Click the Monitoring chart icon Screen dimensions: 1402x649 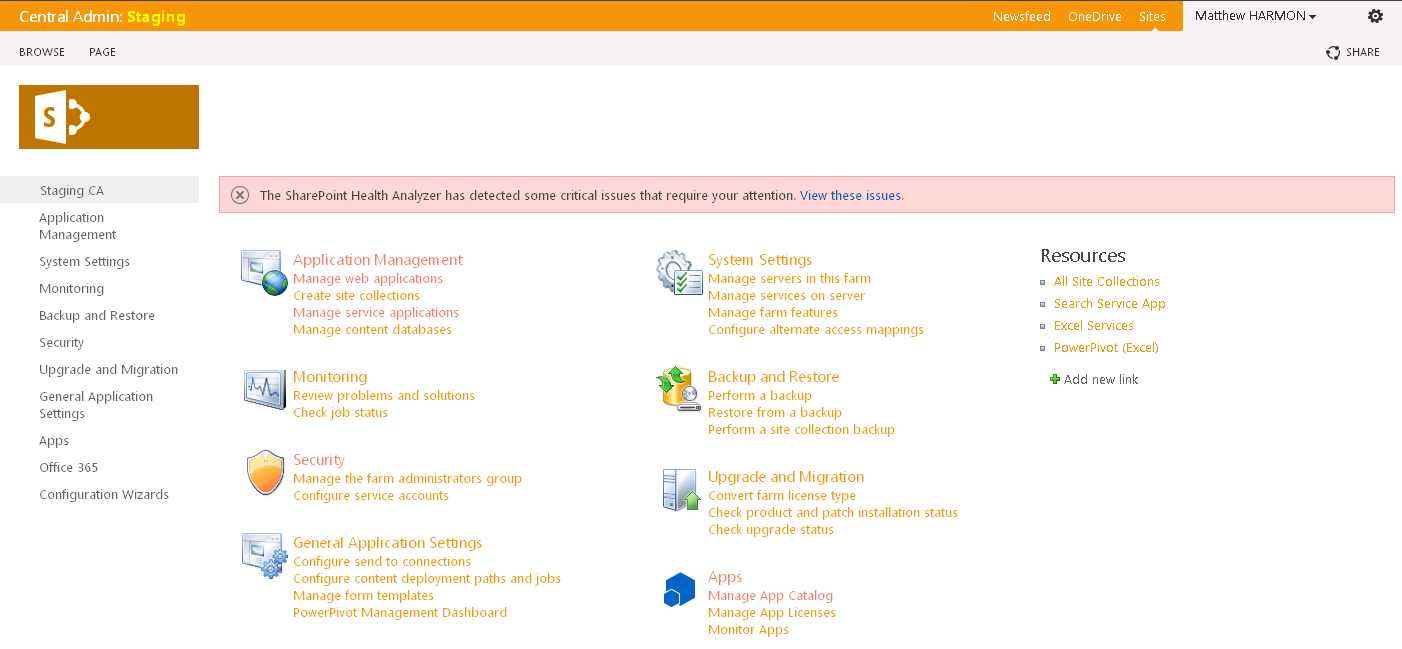(264, 389)
